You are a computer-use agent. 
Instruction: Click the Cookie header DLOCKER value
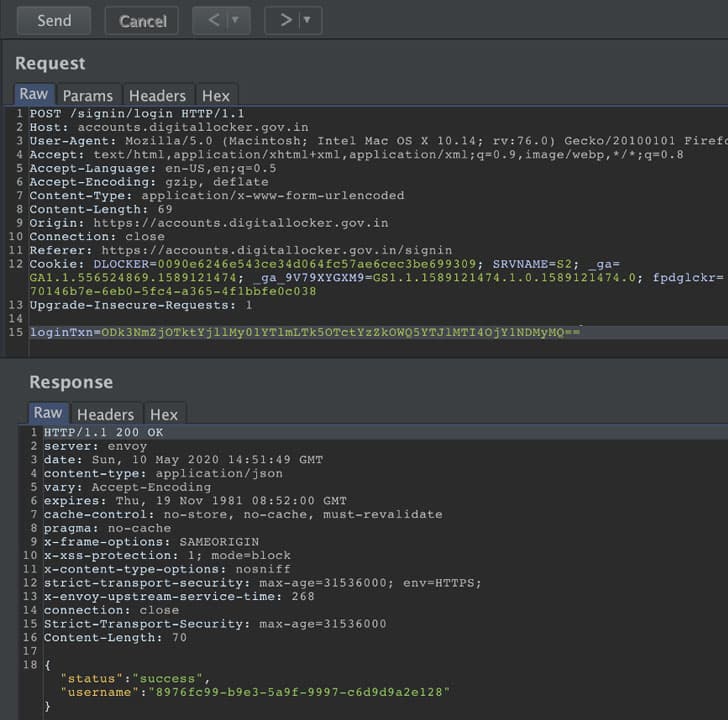tap(317, 264)
